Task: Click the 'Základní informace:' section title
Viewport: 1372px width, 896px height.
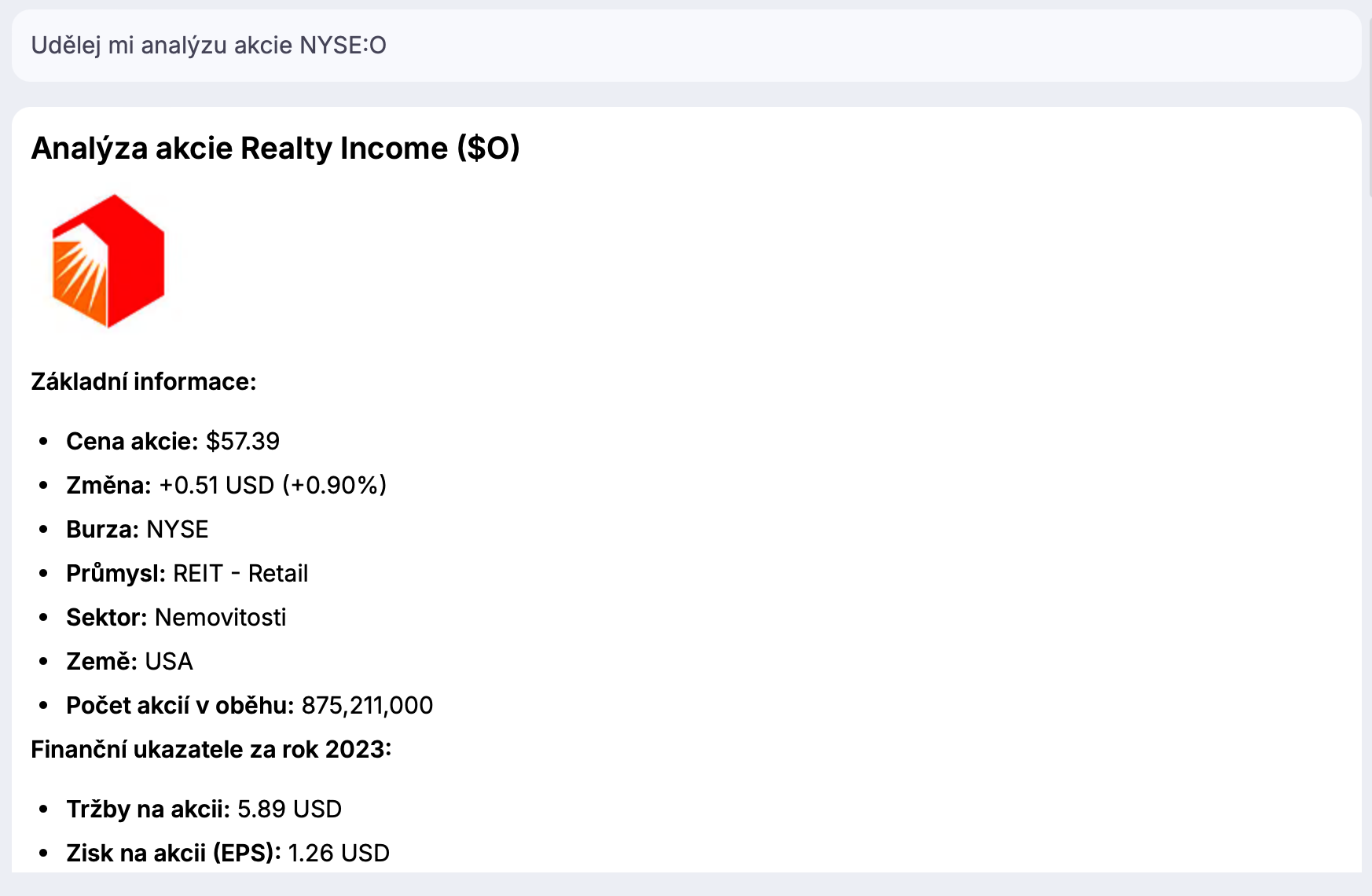Action: (x=144, y=382)
